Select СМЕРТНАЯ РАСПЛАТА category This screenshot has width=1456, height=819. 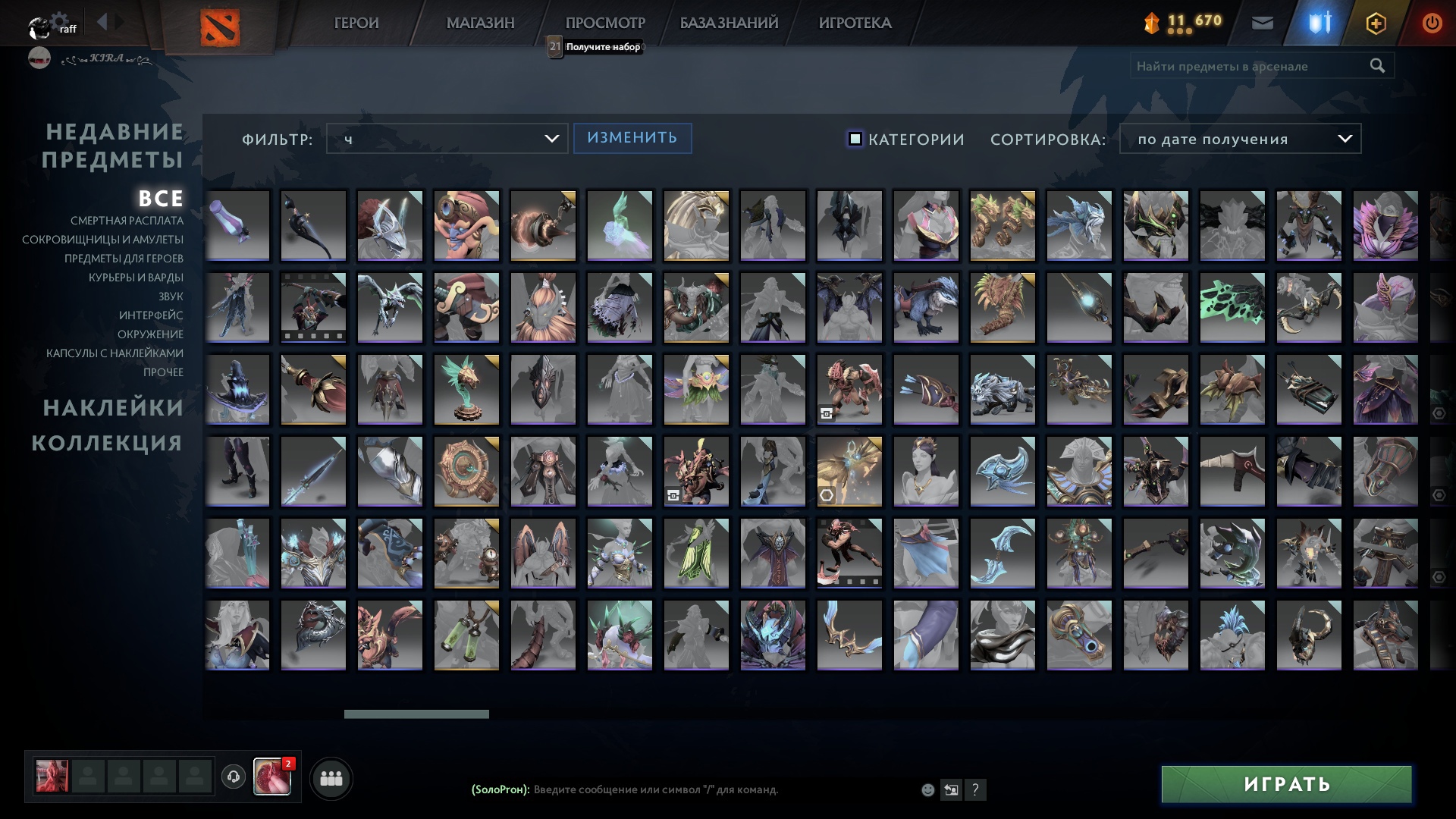pyautogui.click(x=127, y=221)
